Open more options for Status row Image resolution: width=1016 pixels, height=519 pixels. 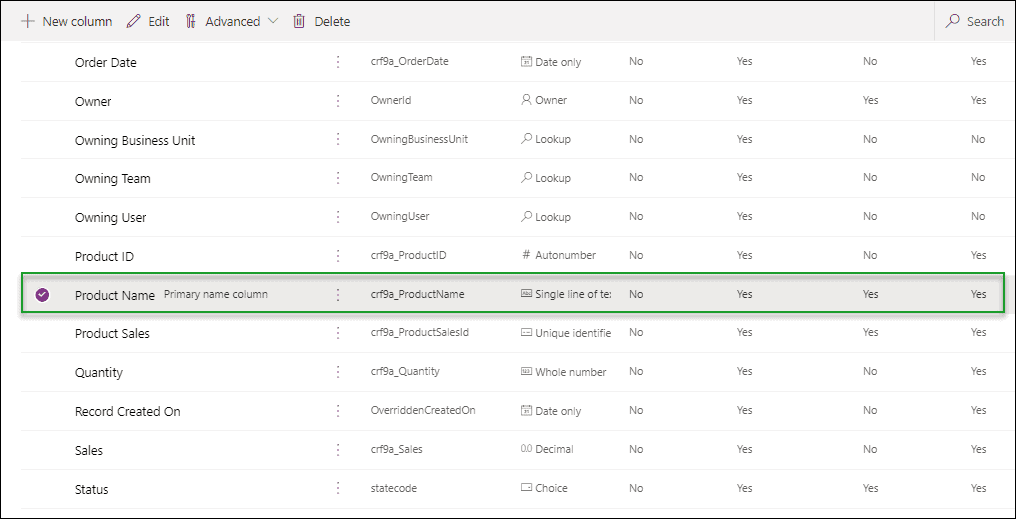pos(338,489)
